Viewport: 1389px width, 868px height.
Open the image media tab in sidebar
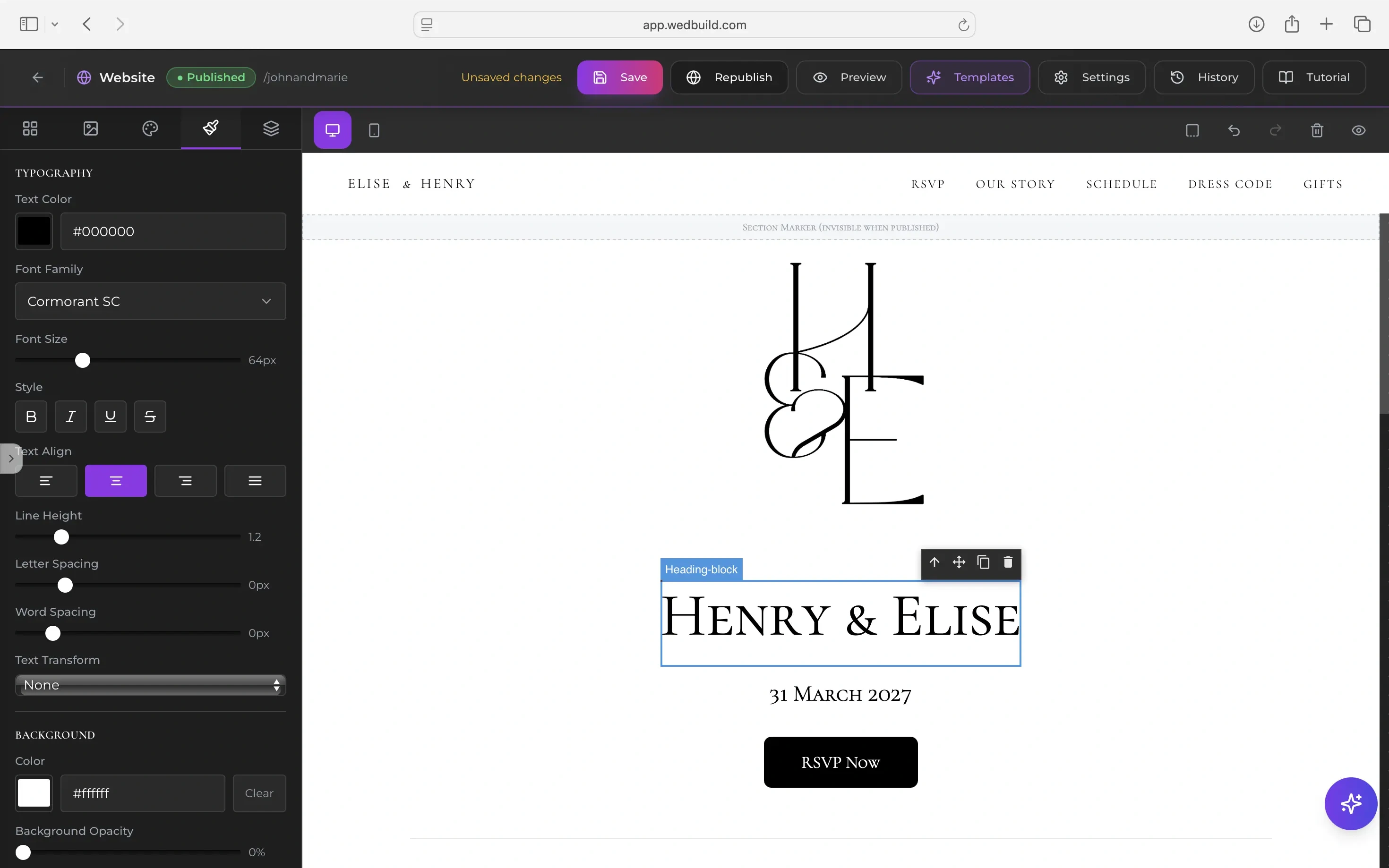pyautogui.click(x=90, y=128)
